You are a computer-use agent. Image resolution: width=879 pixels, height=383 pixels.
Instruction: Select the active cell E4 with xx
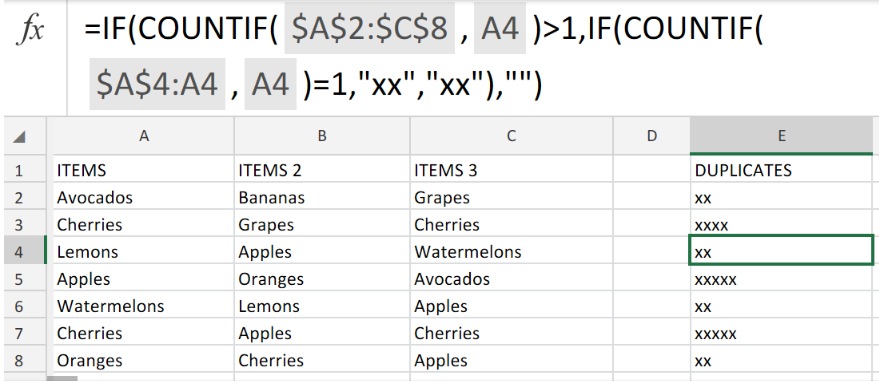point(781,251)
